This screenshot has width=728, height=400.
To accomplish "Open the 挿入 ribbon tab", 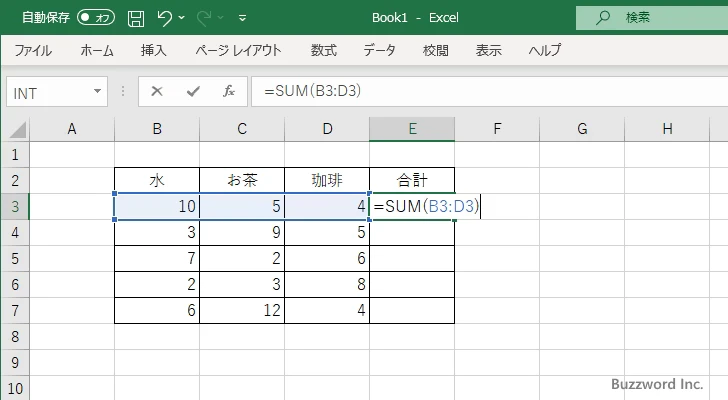I will point(153,50).
